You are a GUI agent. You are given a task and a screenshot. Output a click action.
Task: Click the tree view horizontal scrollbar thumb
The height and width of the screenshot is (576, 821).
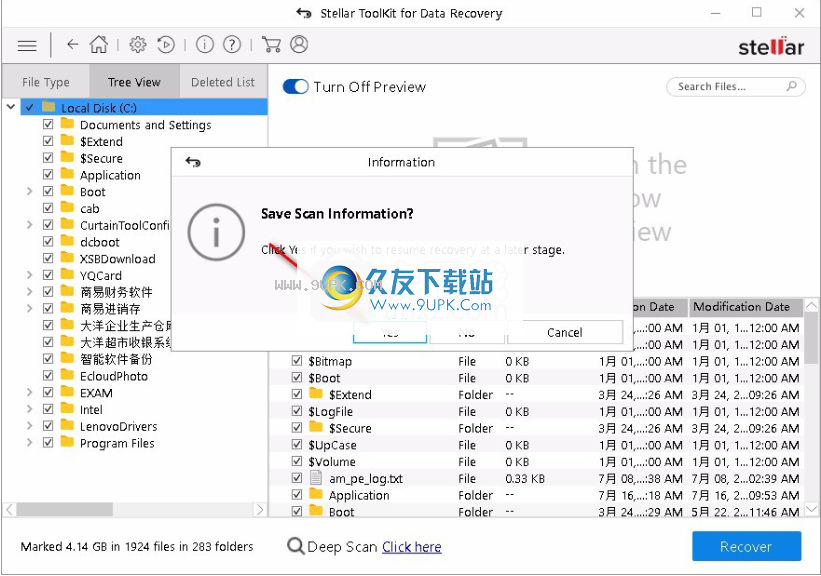(64, 509)
